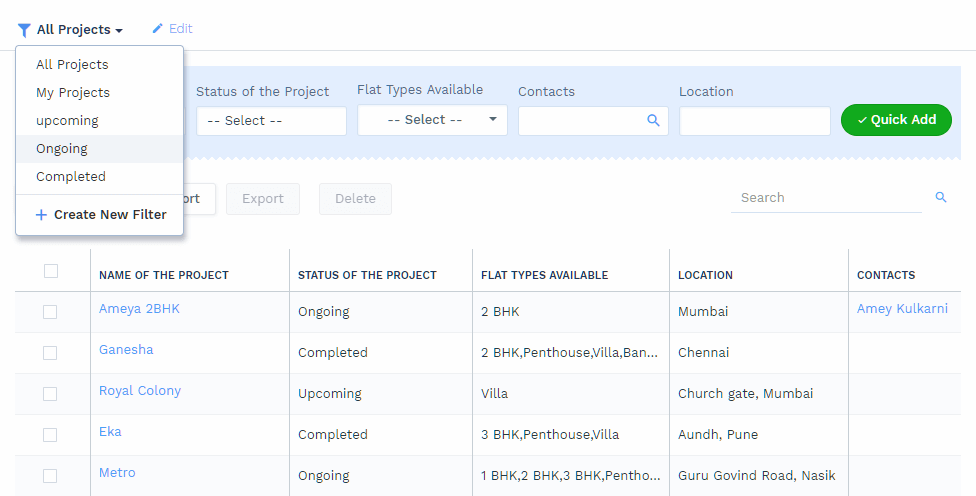Click the funnel filter icon
This screenshot has height=496, width=976.
tap(24, 30)
